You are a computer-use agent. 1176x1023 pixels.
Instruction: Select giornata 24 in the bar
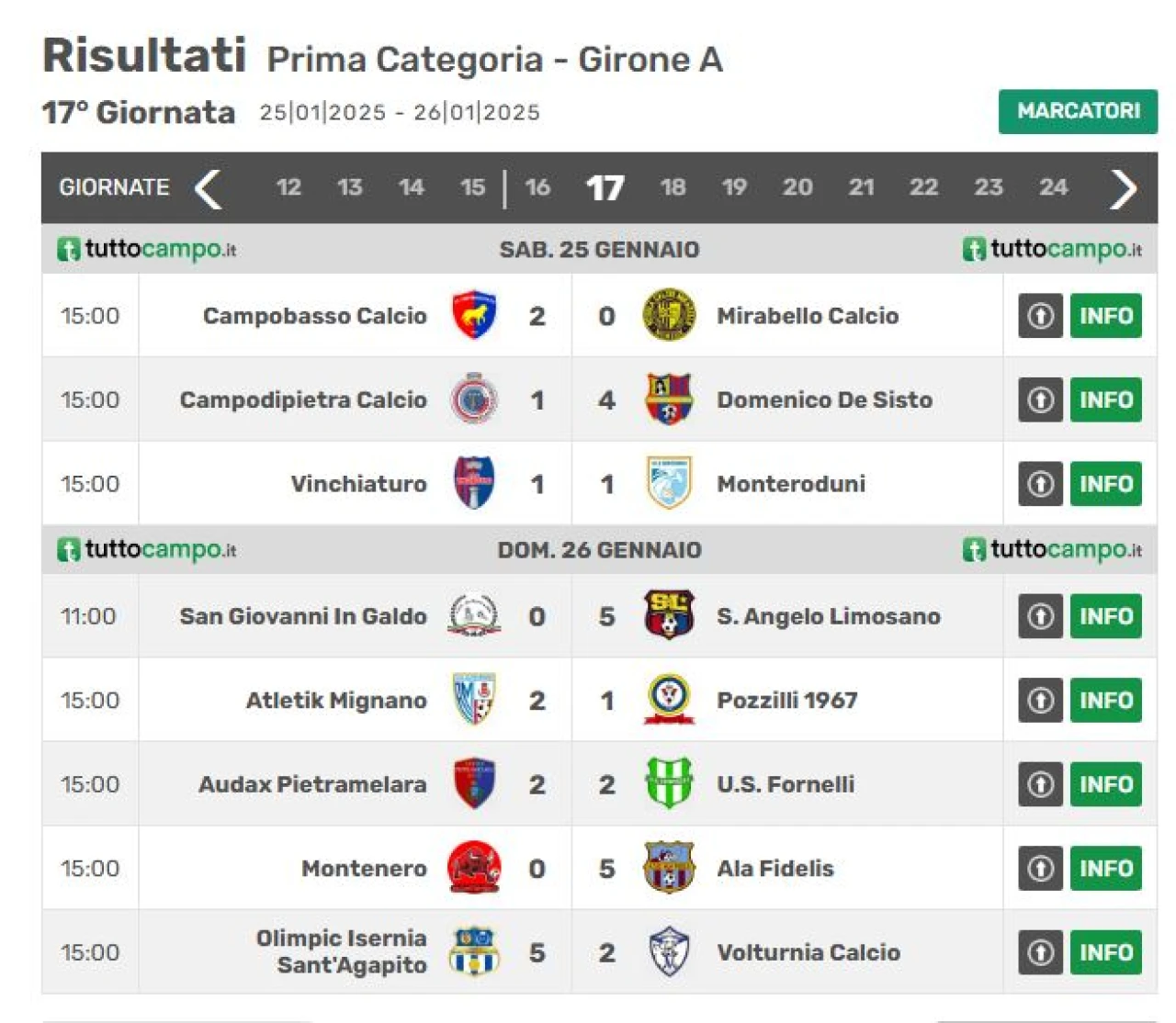point(1053,187)
